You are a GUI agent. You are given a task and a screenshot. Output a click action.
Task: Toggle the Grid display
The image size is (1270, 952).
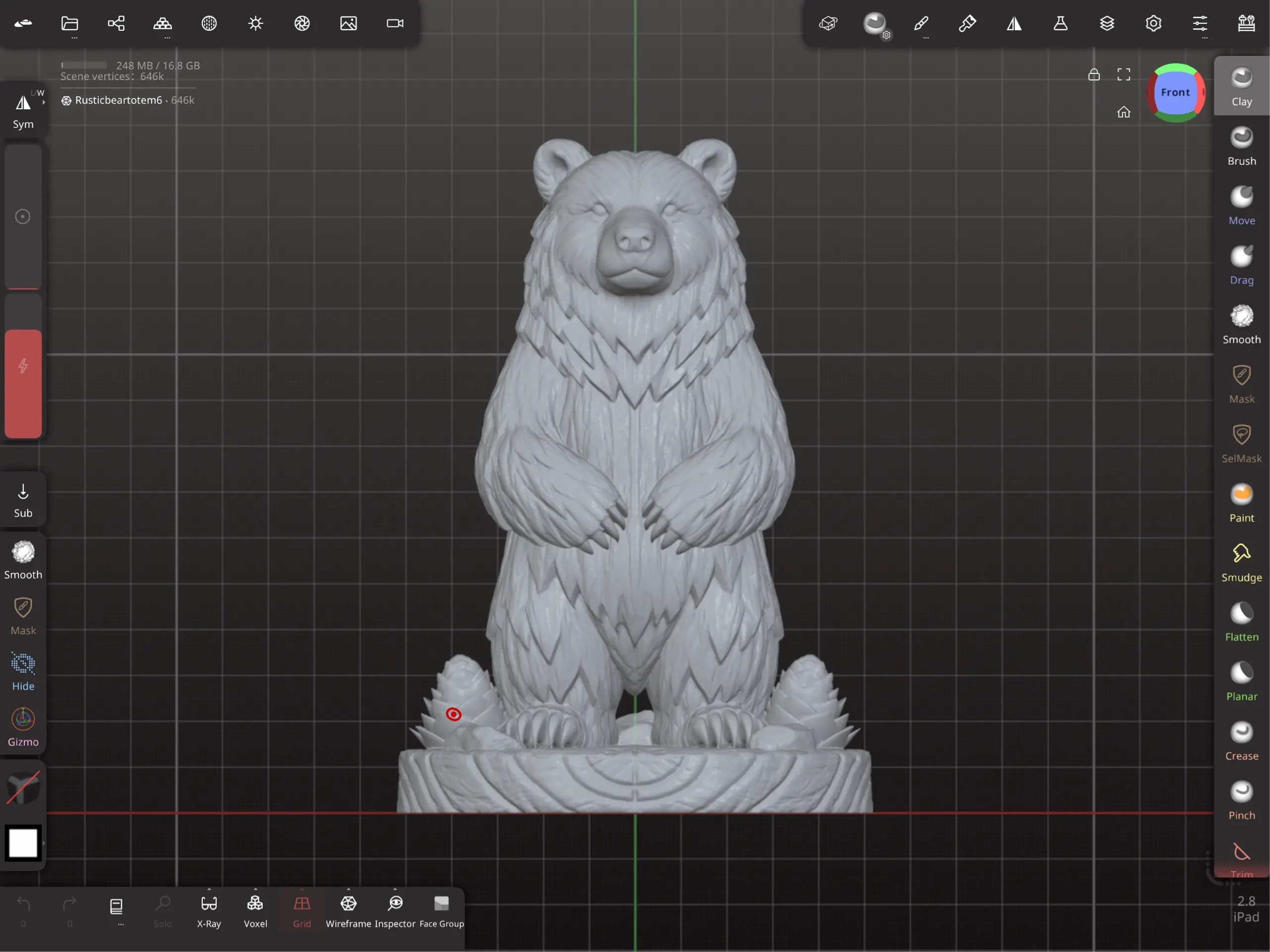[x=302, y=911]
